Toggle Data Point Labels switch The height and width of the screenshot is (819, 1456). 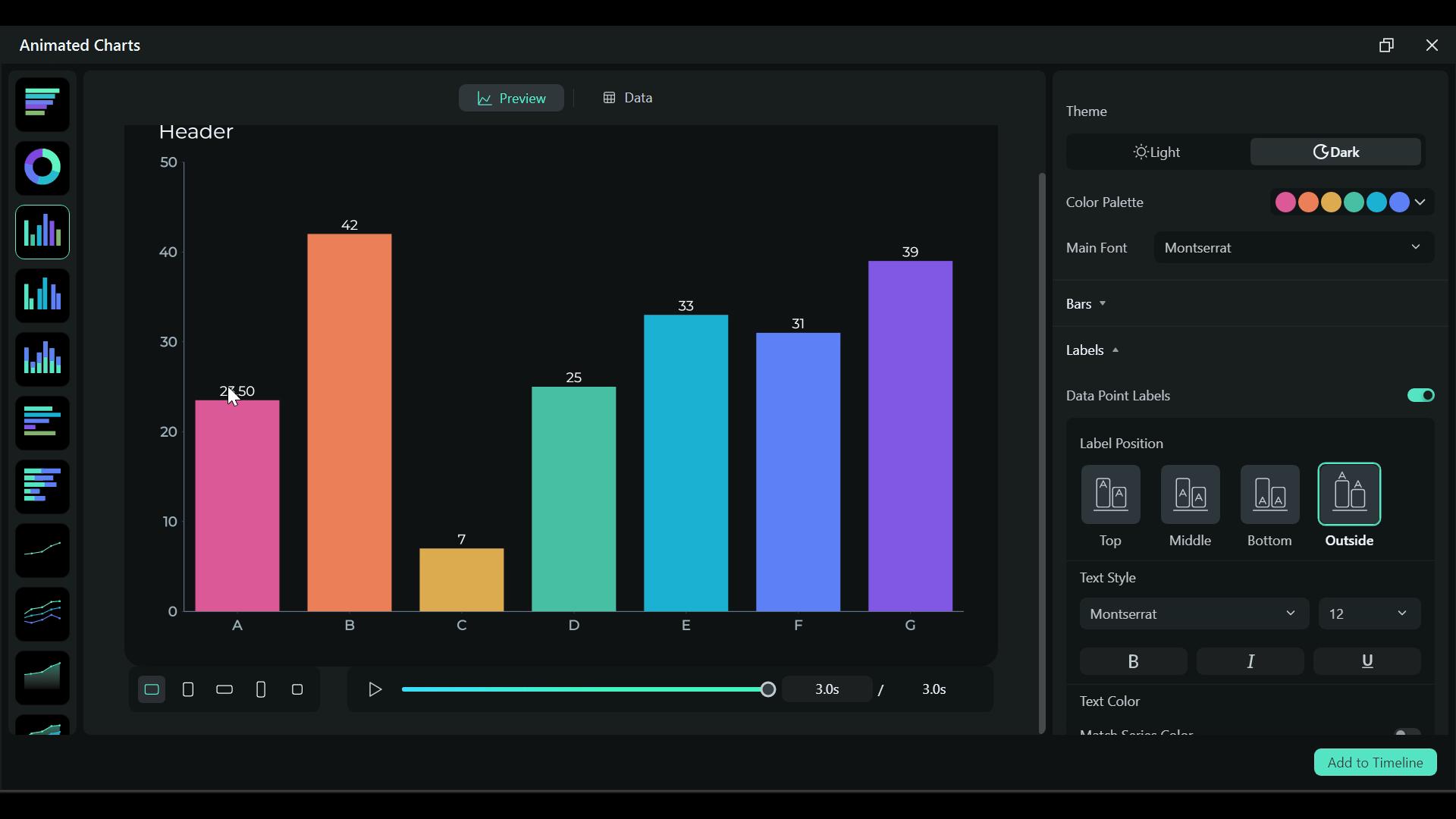[x=1421, y=395]
